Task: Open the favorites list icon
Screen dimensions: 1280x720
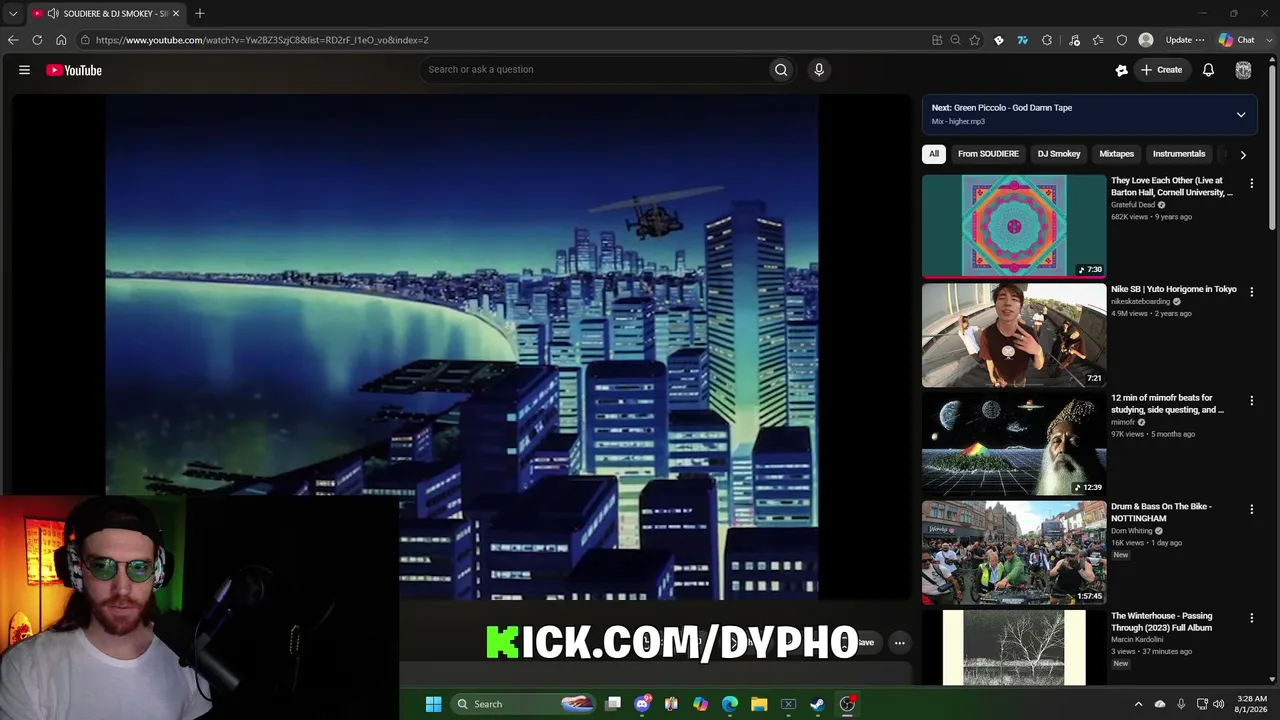Action: (1098, 40)
